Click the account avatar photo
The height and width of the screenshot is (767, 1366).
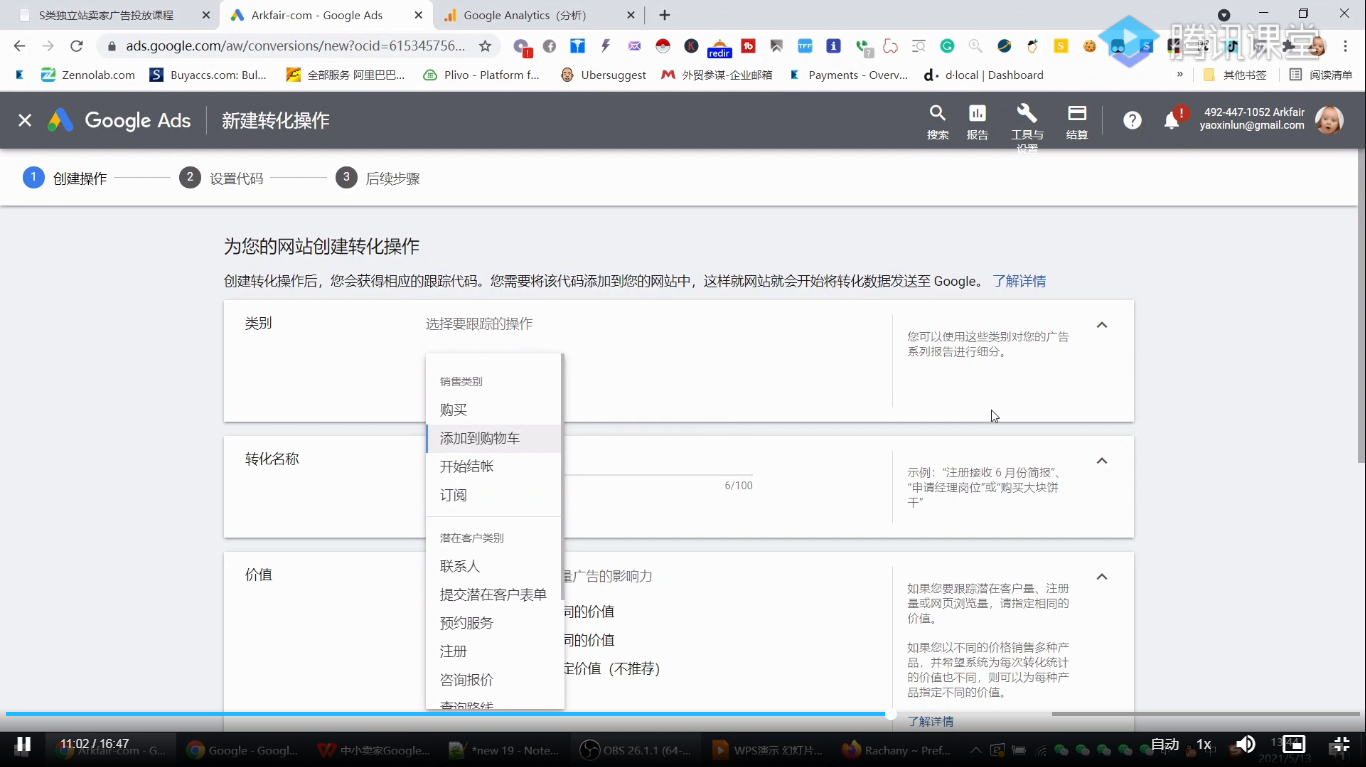[x=1330, y=120]
